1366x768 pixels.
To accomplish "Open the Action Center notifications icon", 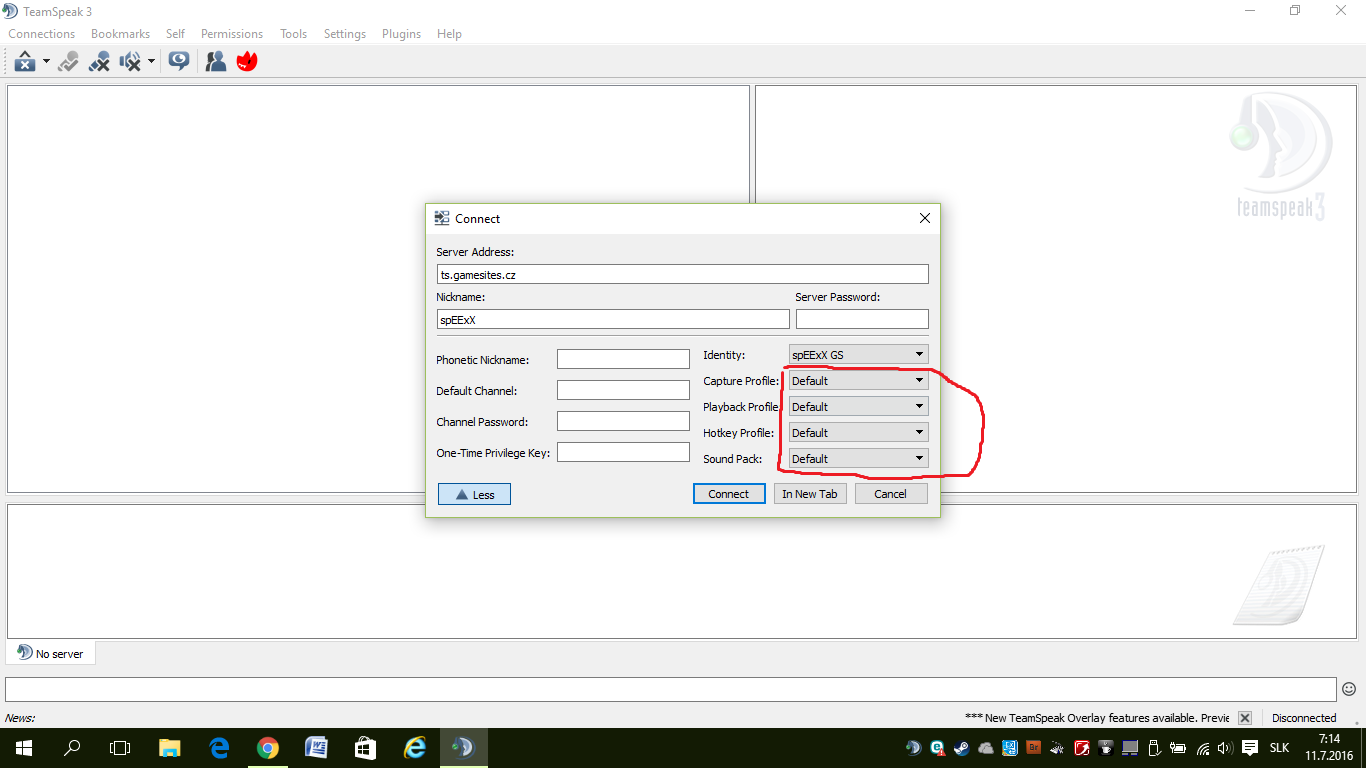I will click(1250, 748).
